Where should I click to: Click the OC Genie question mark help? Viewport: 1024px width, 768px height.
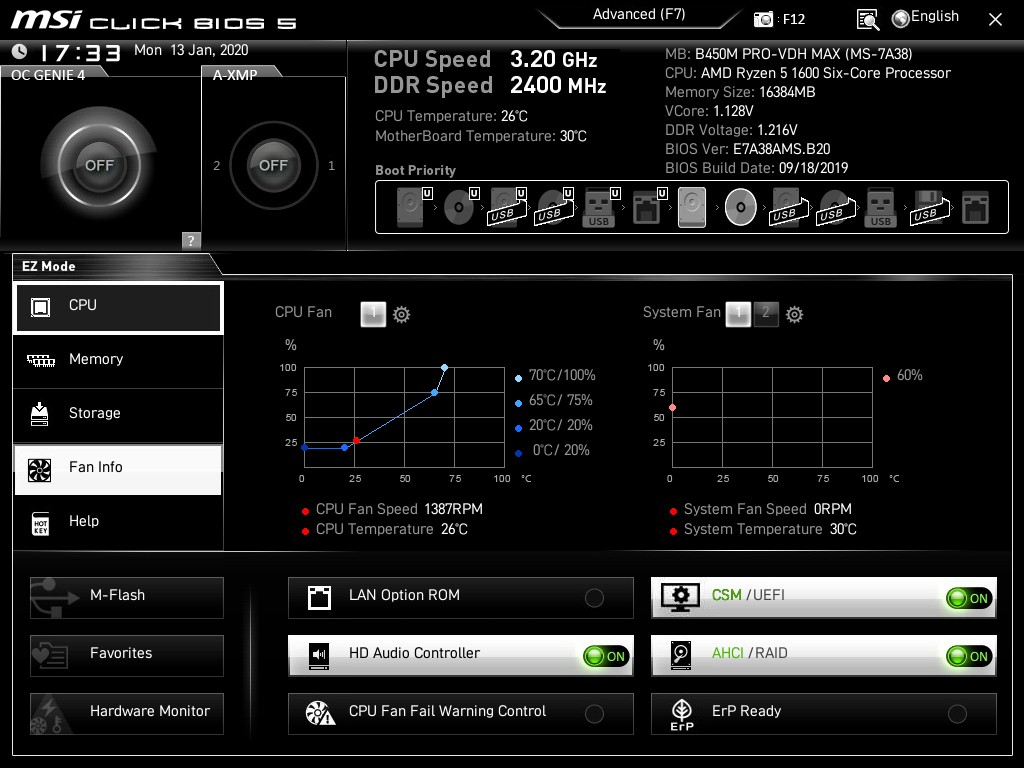coord(191,240)
